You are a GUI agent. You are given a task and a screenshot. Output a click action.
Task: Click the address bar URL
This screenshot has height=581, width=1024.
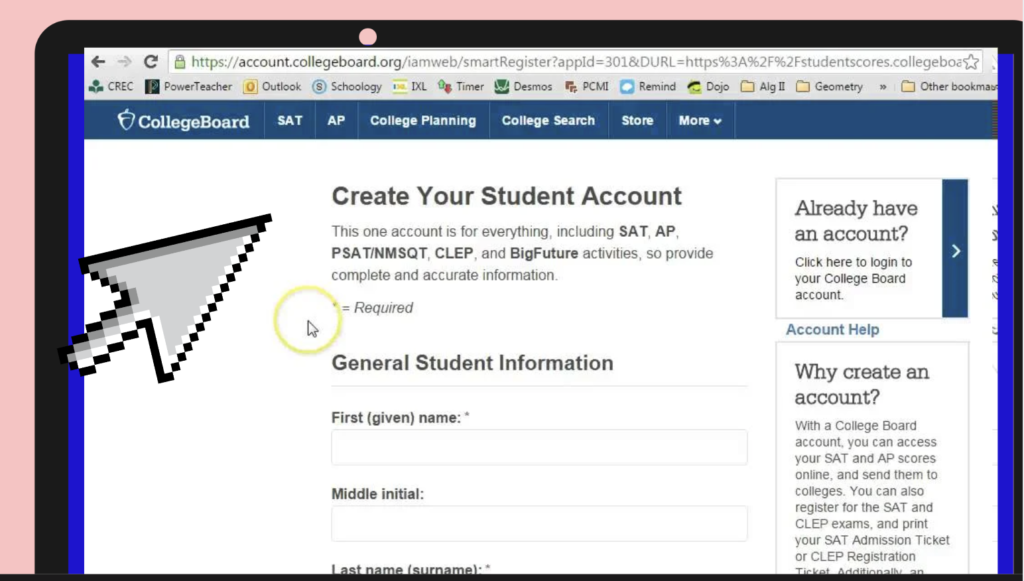575,62
